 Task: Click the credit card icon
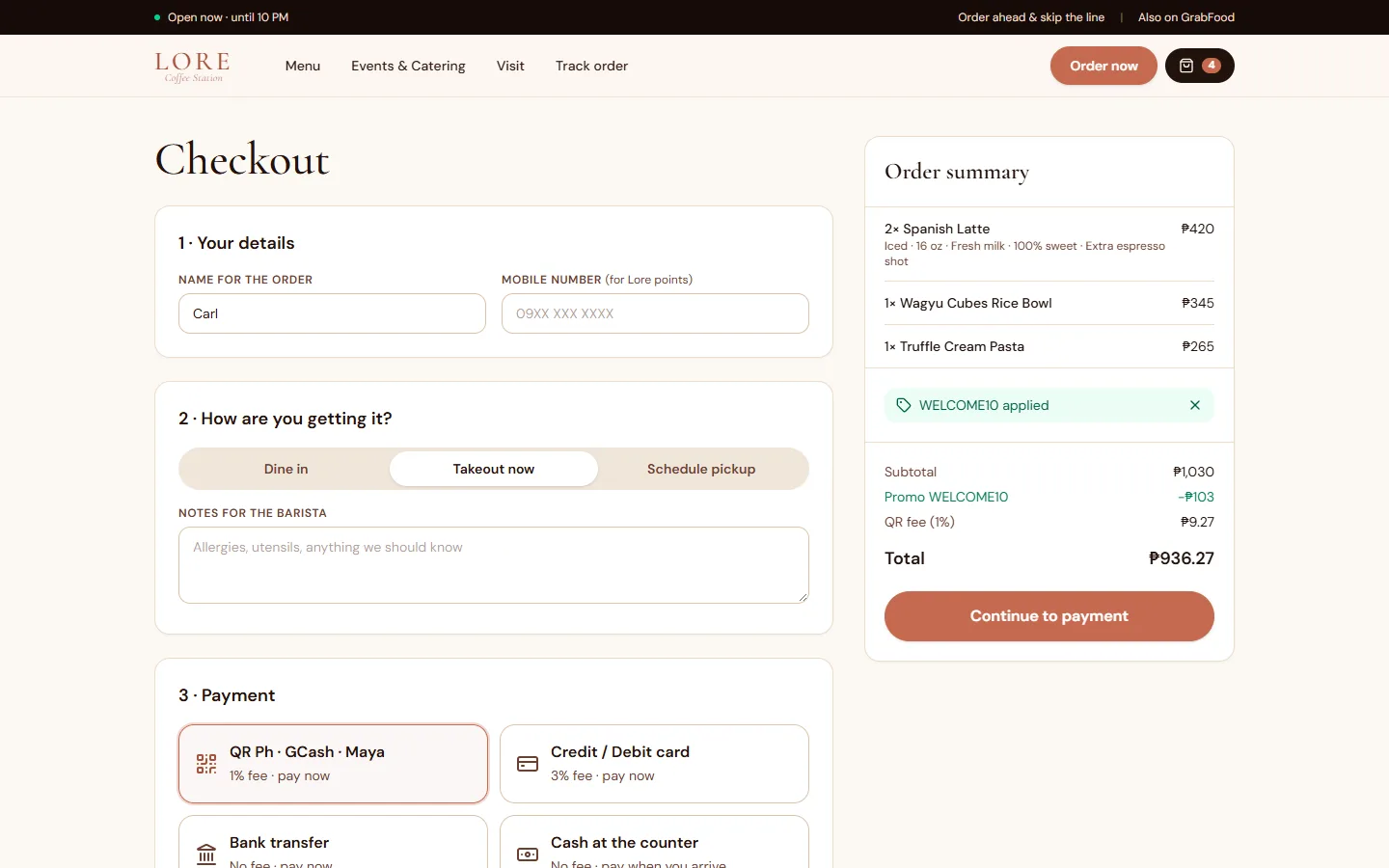pyautogui.click(x=528, y=764)
